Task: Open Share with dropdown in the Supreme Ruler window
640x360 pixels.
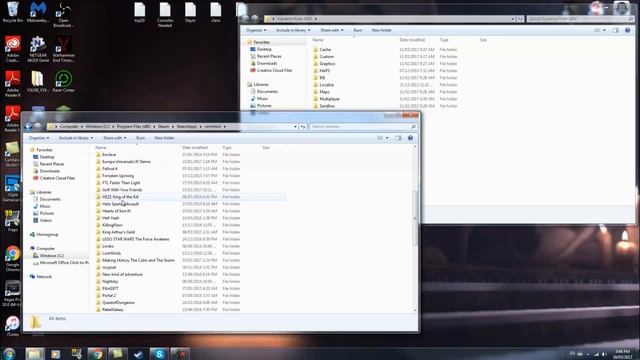Action: [x=332, y=30]
